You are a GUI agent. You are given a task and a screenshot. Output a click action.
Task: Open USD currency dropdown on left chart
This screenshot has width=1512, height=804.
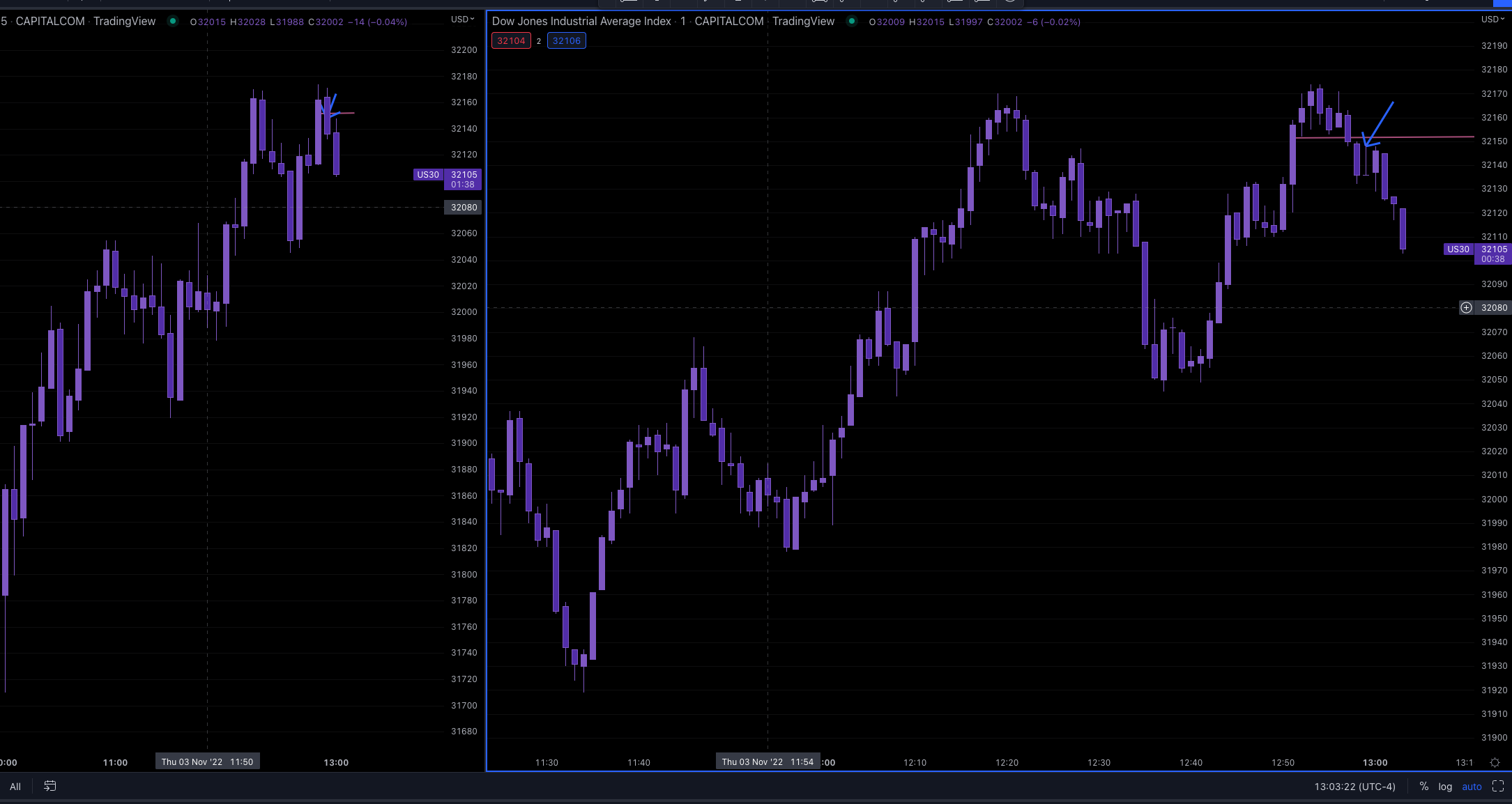461,19
